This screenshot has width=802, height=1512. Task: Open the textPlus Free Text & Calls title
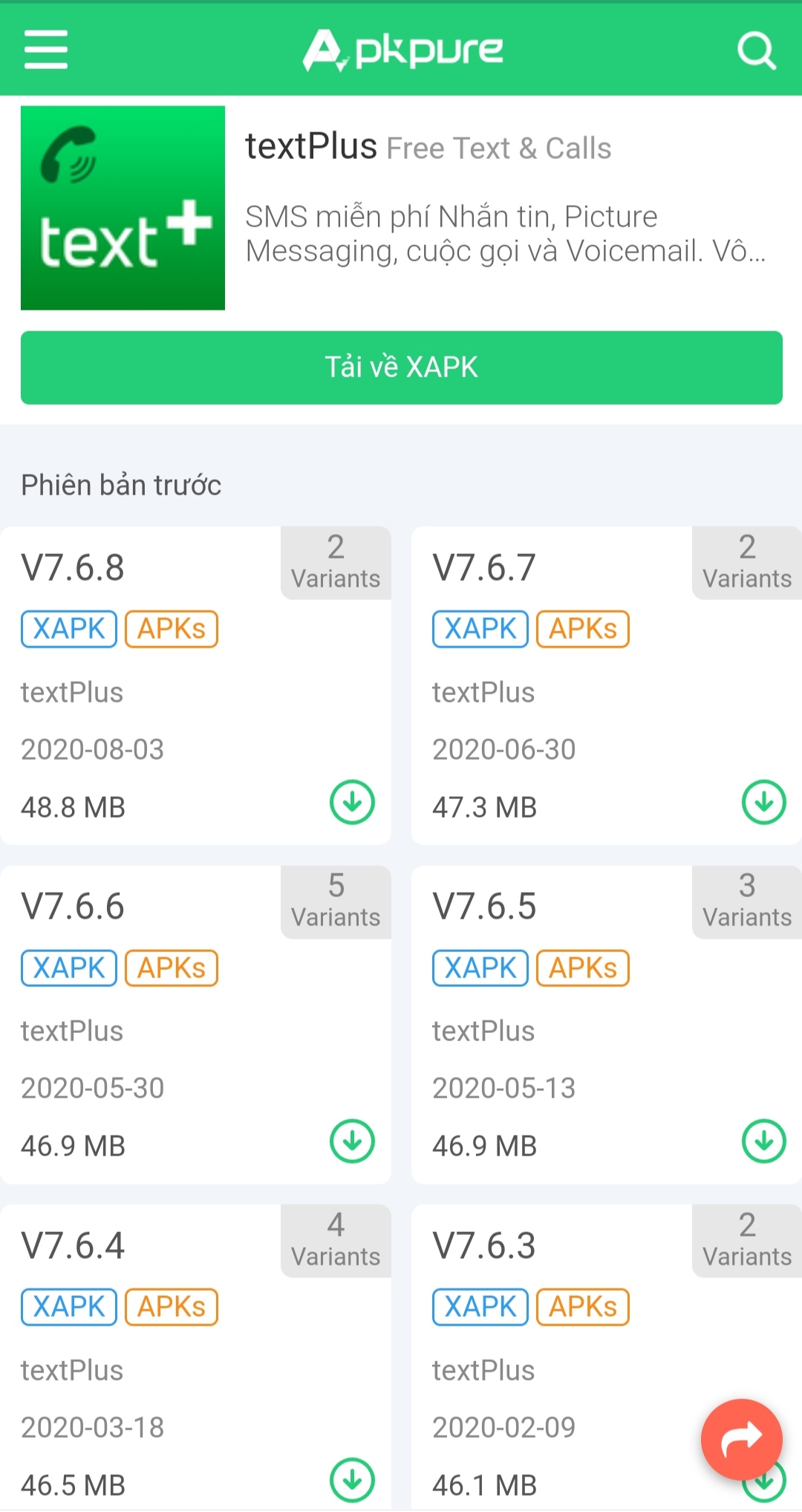click(428, 147)
